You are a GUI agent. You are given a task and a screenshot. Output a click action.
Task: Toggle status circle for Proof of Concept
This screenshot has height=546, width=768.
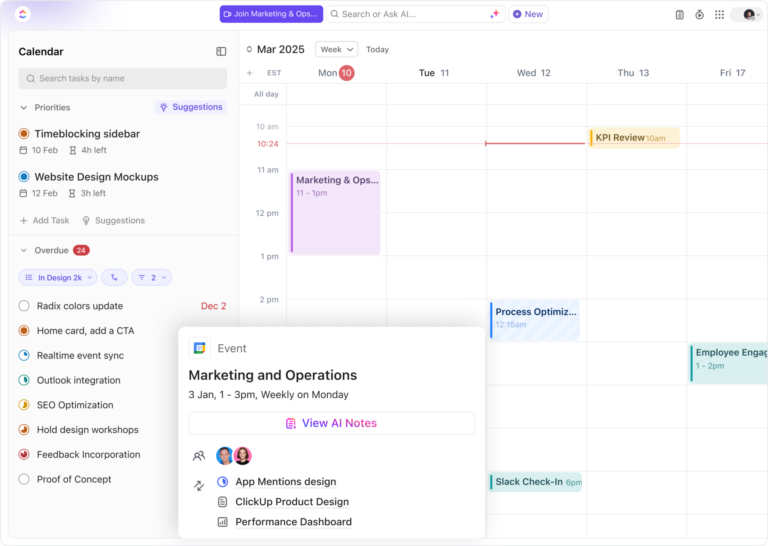click(24, 479)
